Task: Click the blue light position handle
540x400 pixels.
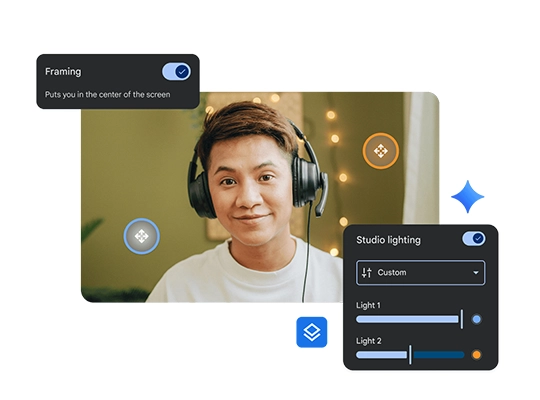Action: (x=142, y=236)
